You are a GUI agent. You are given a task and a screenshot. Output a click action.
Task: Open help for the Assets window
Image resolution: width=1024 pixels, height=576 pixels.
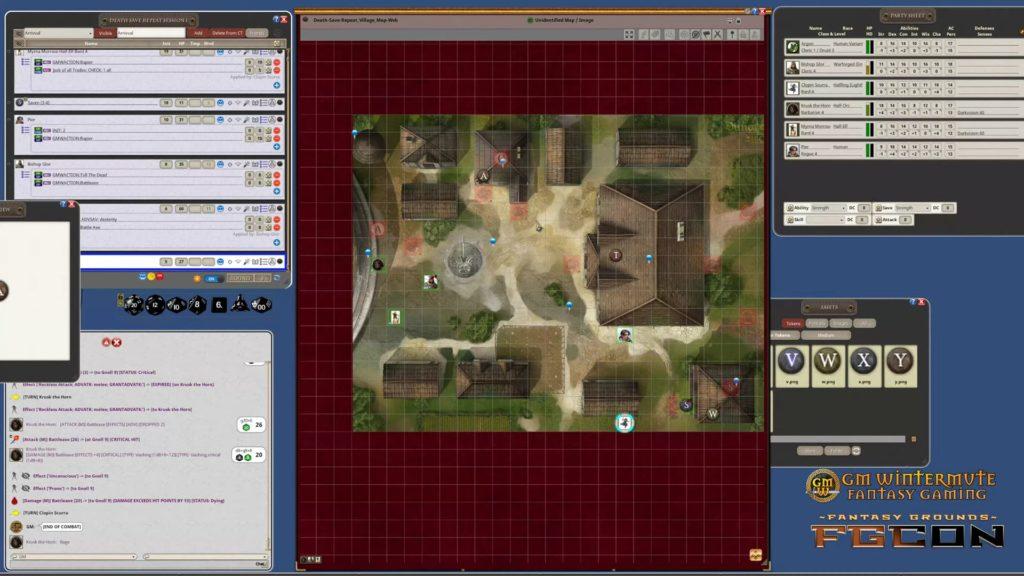point(913,302)
